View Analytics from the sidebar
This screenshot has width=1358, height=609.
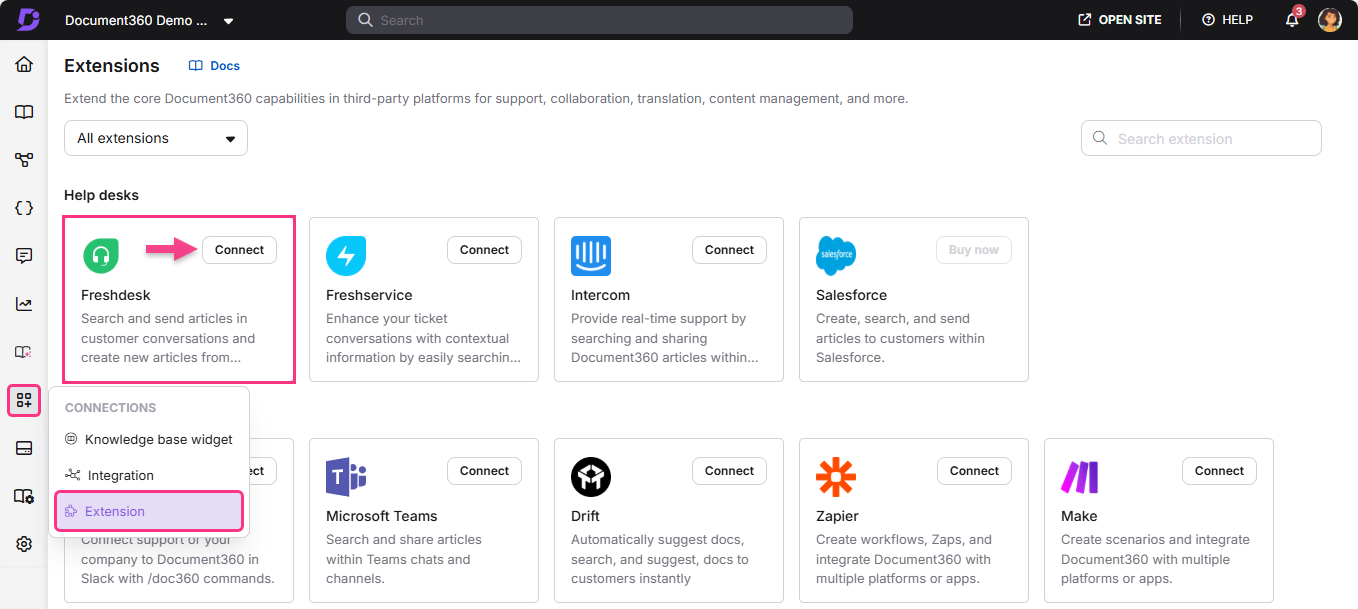coord(23,303)
